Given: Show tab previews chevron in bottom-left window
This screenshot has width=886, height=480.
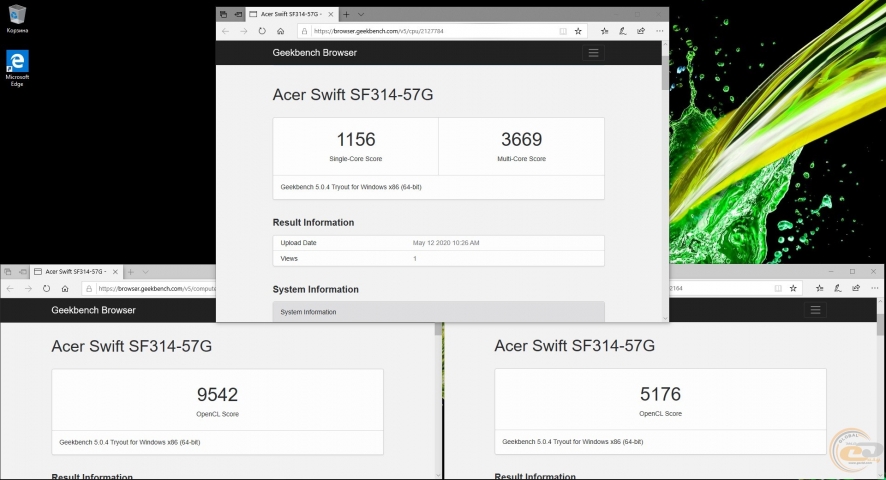Looking at the screenshot, I should [x=145, y=272].
